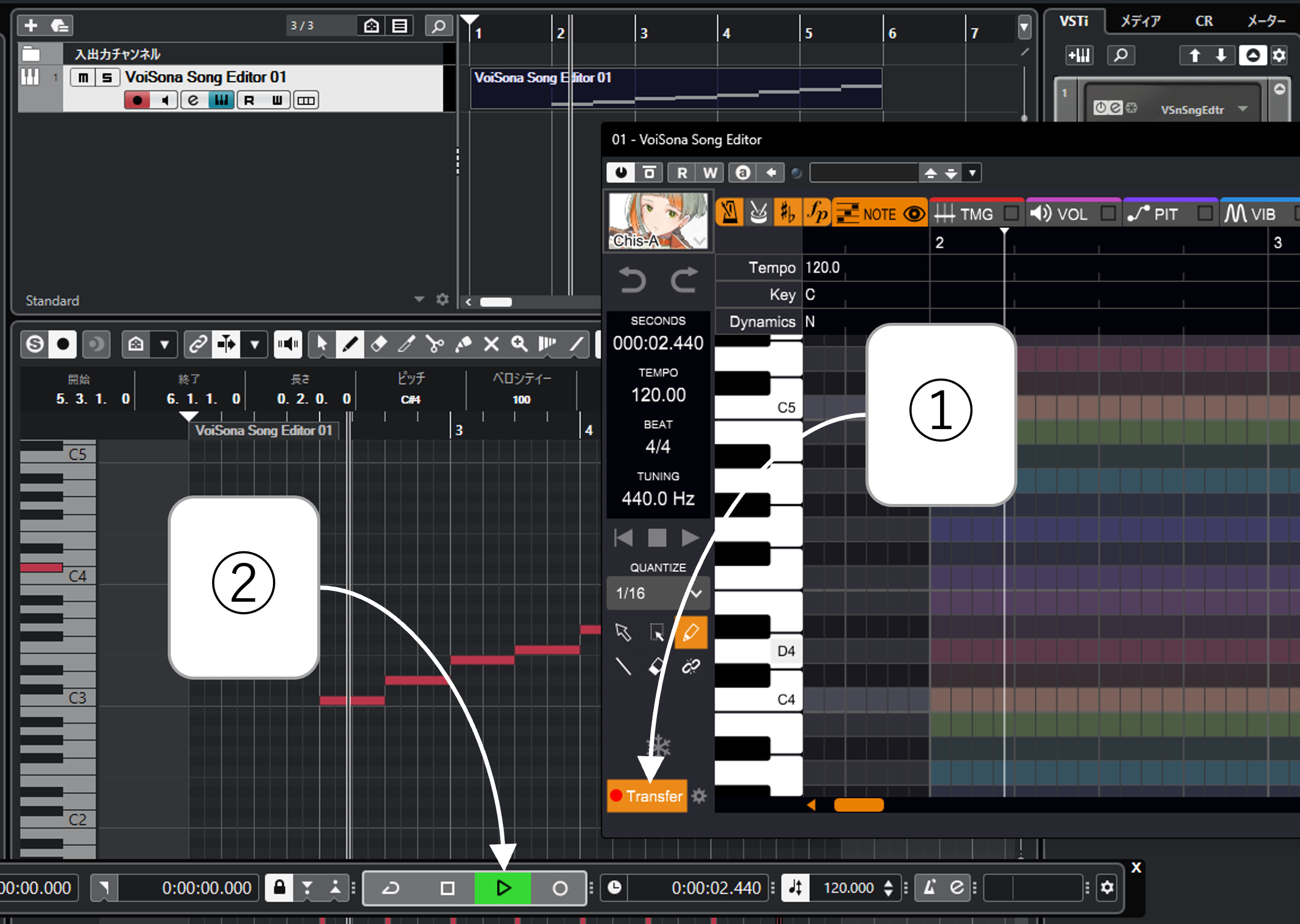
Task: Click the link editors chain icon
Action: 198,345
